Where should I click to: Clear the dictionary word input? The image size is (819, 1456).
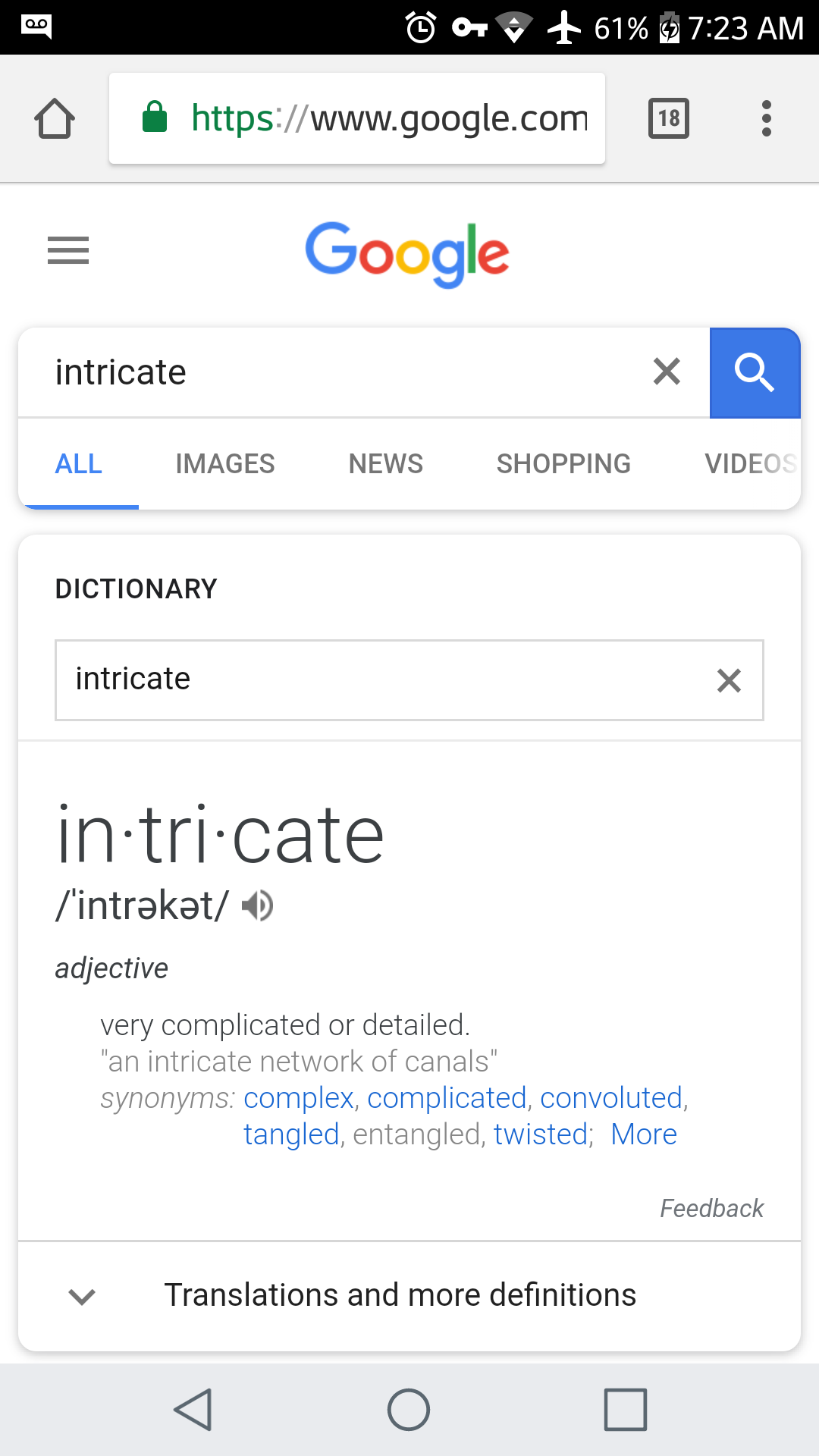[x=729, y=680]
